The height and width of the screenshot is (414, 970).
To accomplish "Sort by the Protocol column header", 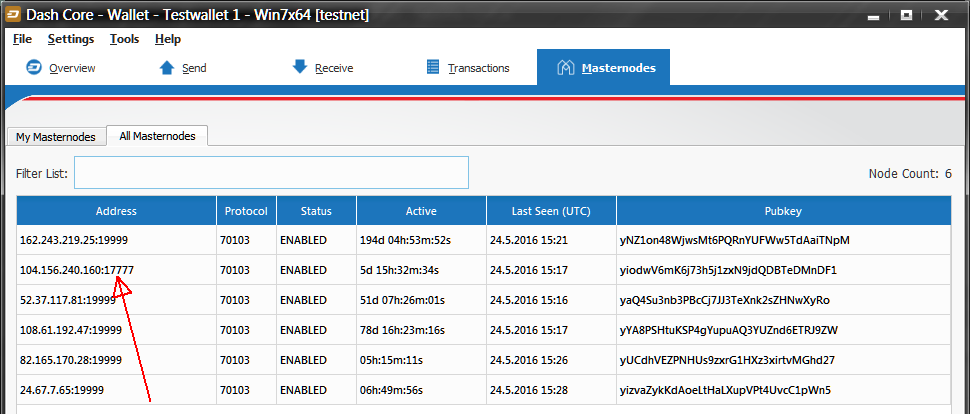I will click(x=246, y=211).
